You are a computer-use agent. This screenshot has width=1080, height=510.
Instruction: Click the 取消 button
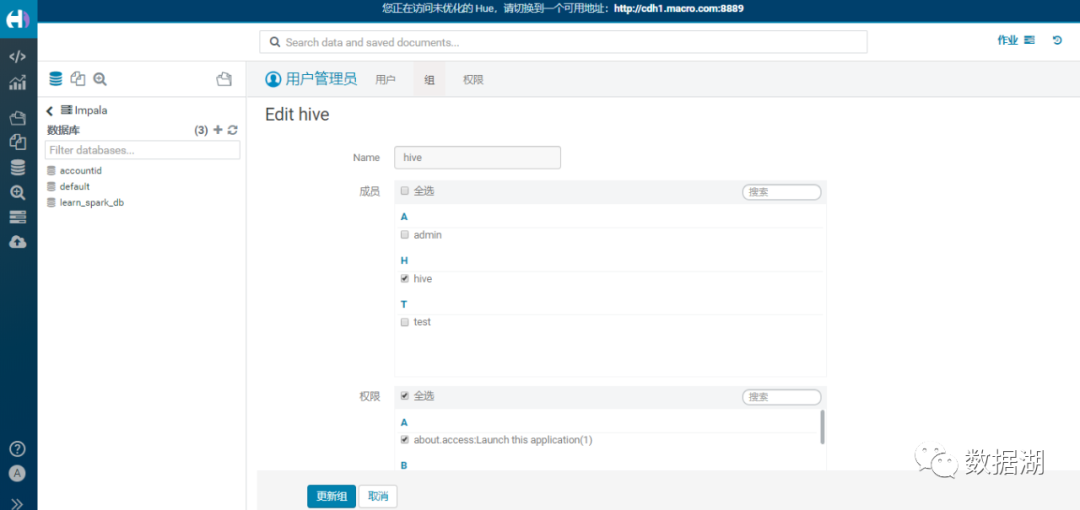coord(378,496)
